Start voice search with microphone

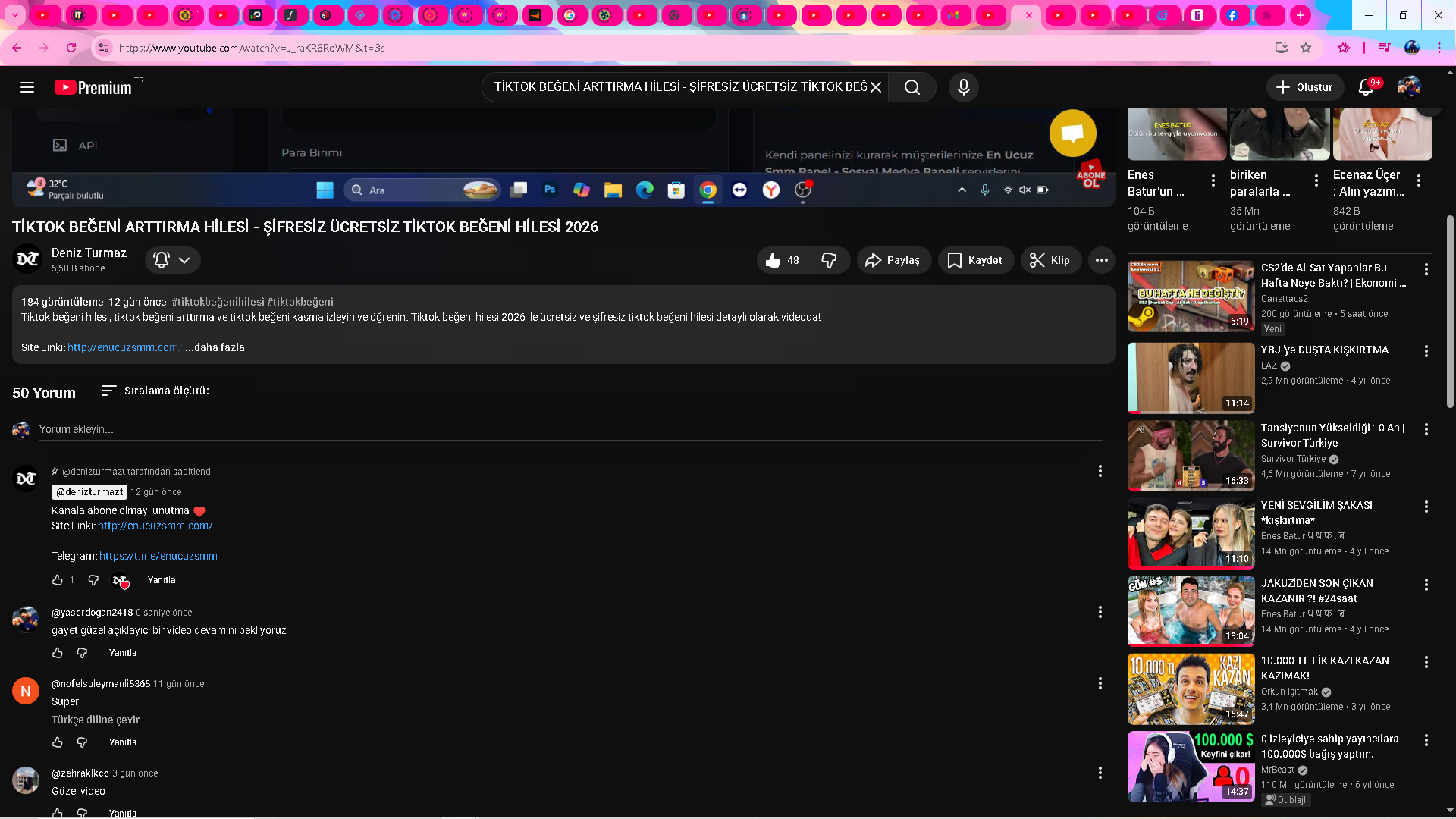point(964,87)
